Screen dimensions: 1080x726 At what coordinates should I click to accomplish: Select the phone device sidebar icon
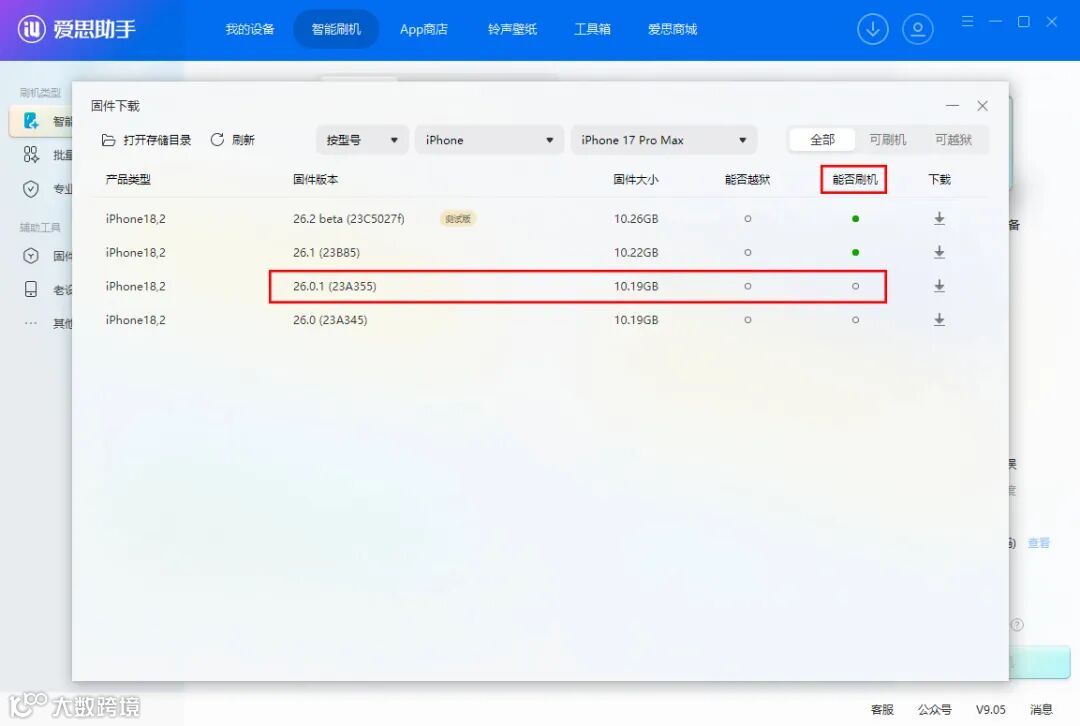click(x=31, y=289)
